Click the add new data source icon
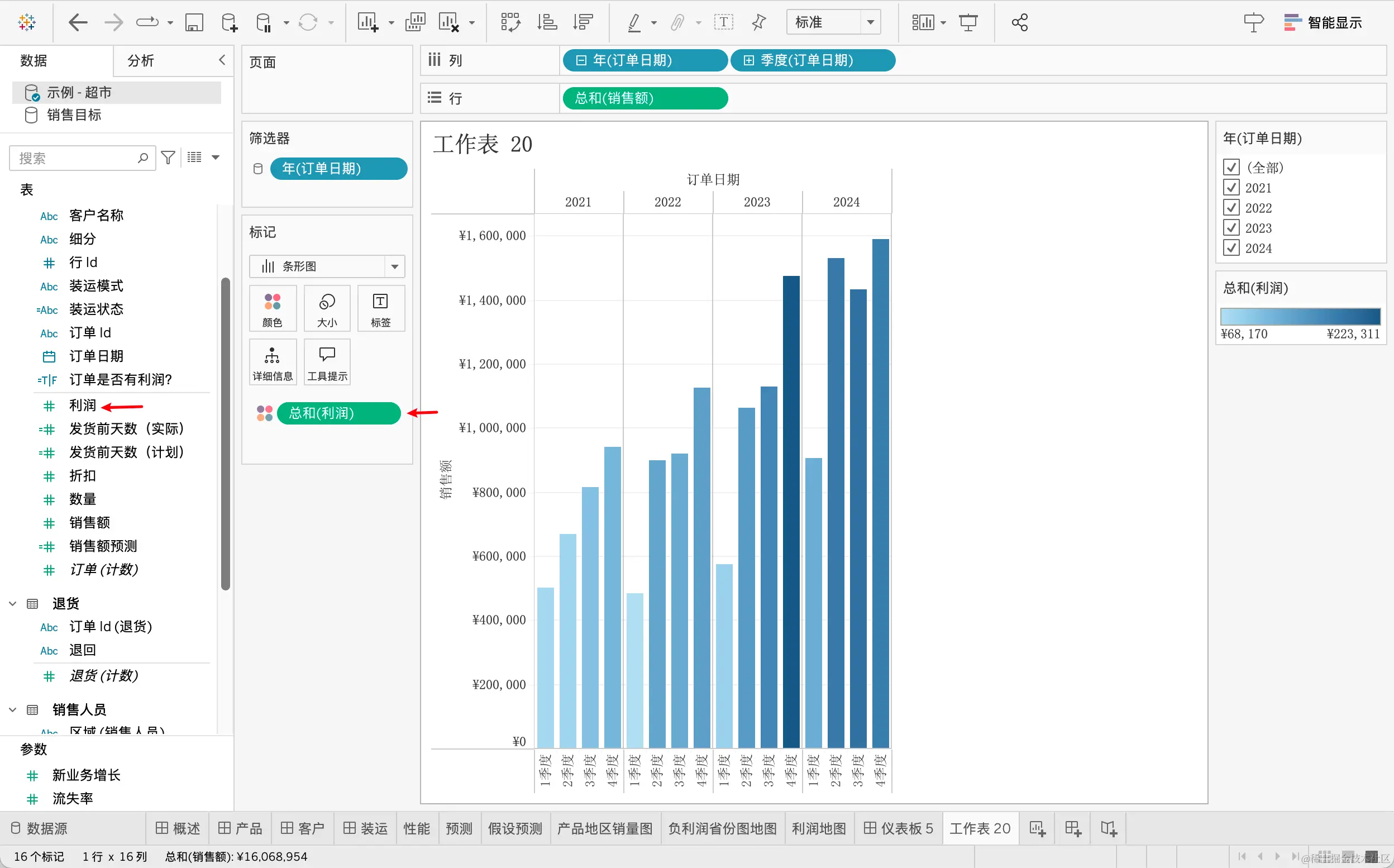The image size is (1394, 868). [228, 23]
